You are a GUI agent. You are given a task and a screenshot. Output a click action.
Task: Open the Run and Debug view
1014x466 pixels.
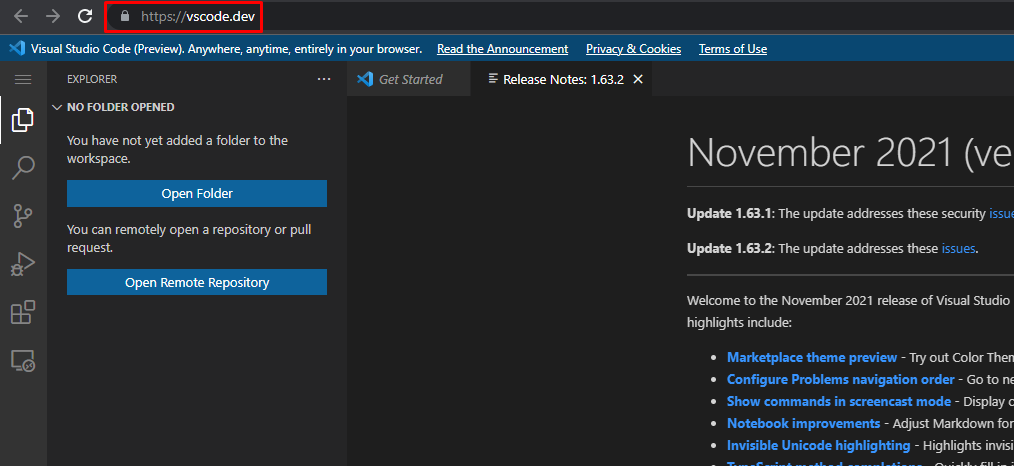pyautogui.click(x=22, y=264)
